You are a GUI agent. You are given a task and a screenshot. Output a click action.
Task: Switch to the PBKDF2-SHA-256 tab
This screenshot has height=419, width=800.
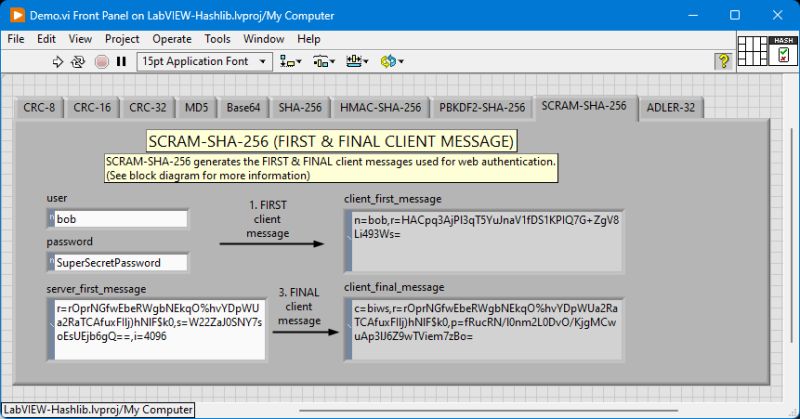click(x=482, y=108)
